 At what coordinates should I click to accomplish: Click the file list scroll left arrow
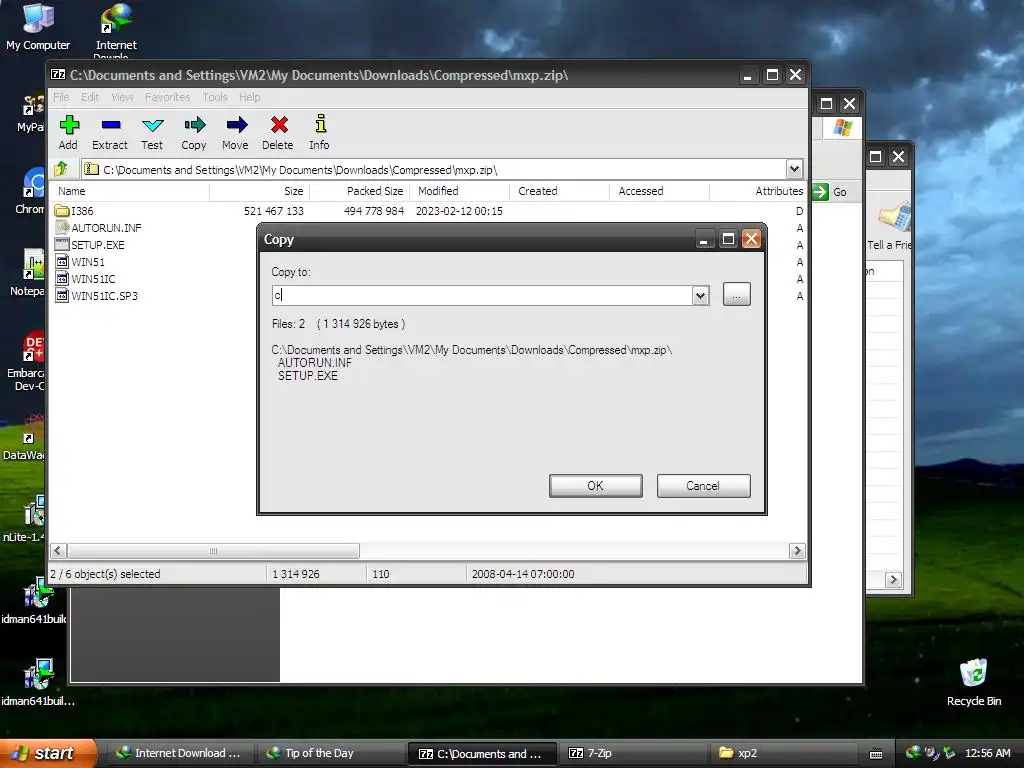pos(57,551)
